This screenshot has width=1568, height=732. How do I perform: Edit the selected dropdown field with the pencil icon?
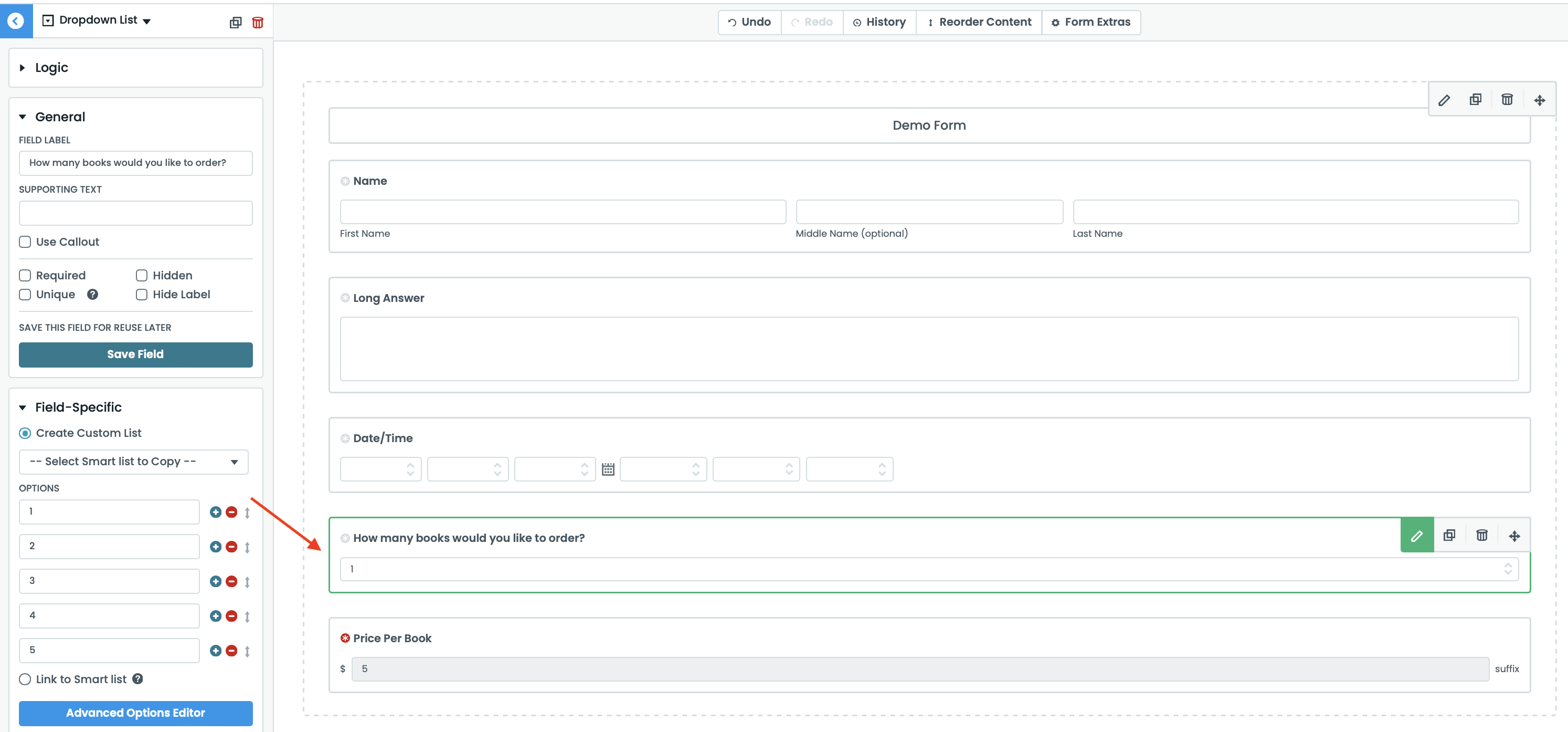coord(1417,535)
